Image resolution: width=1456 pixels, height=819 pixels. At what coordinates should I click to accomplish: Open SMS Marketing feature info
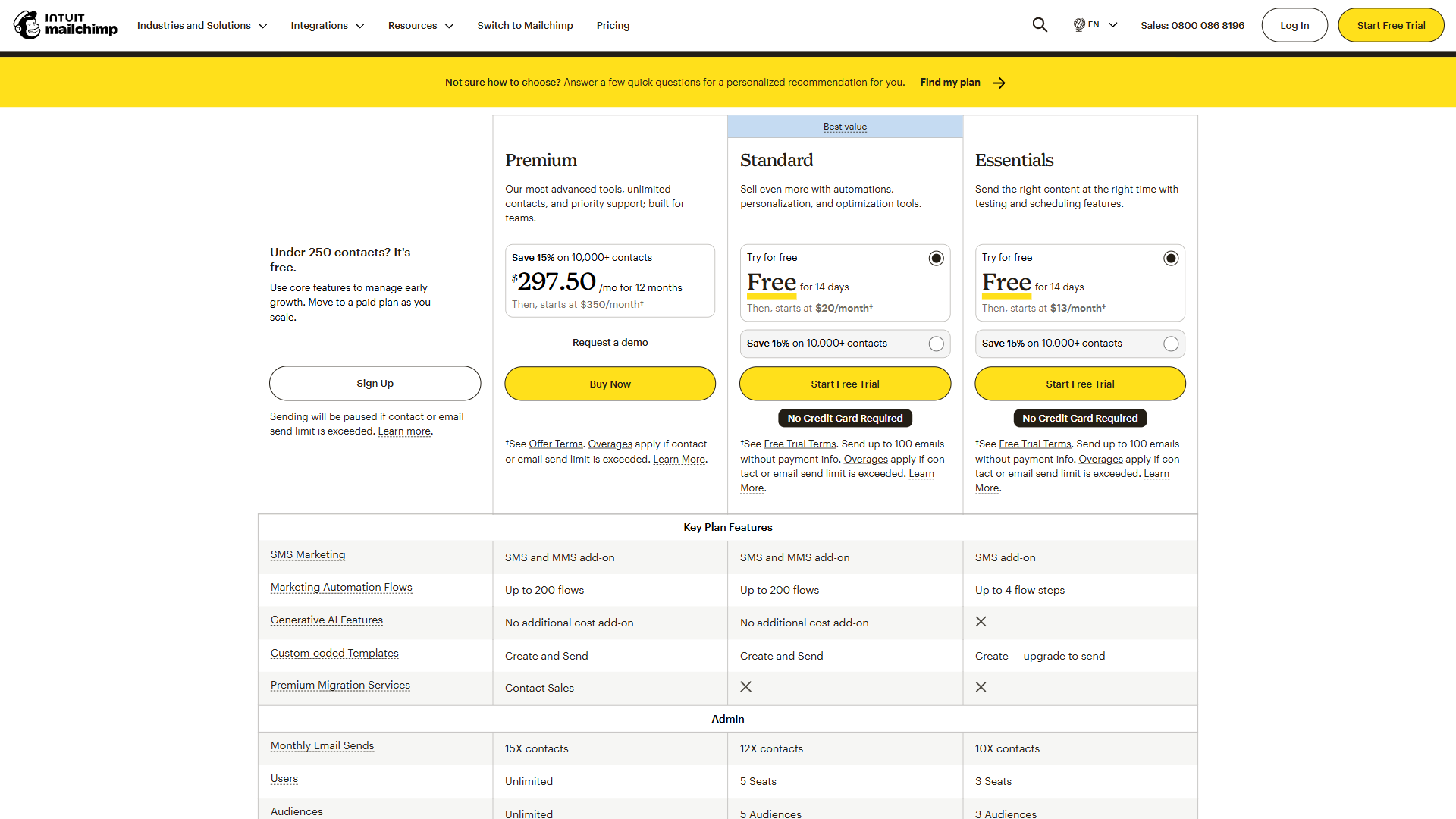[308, 555]
